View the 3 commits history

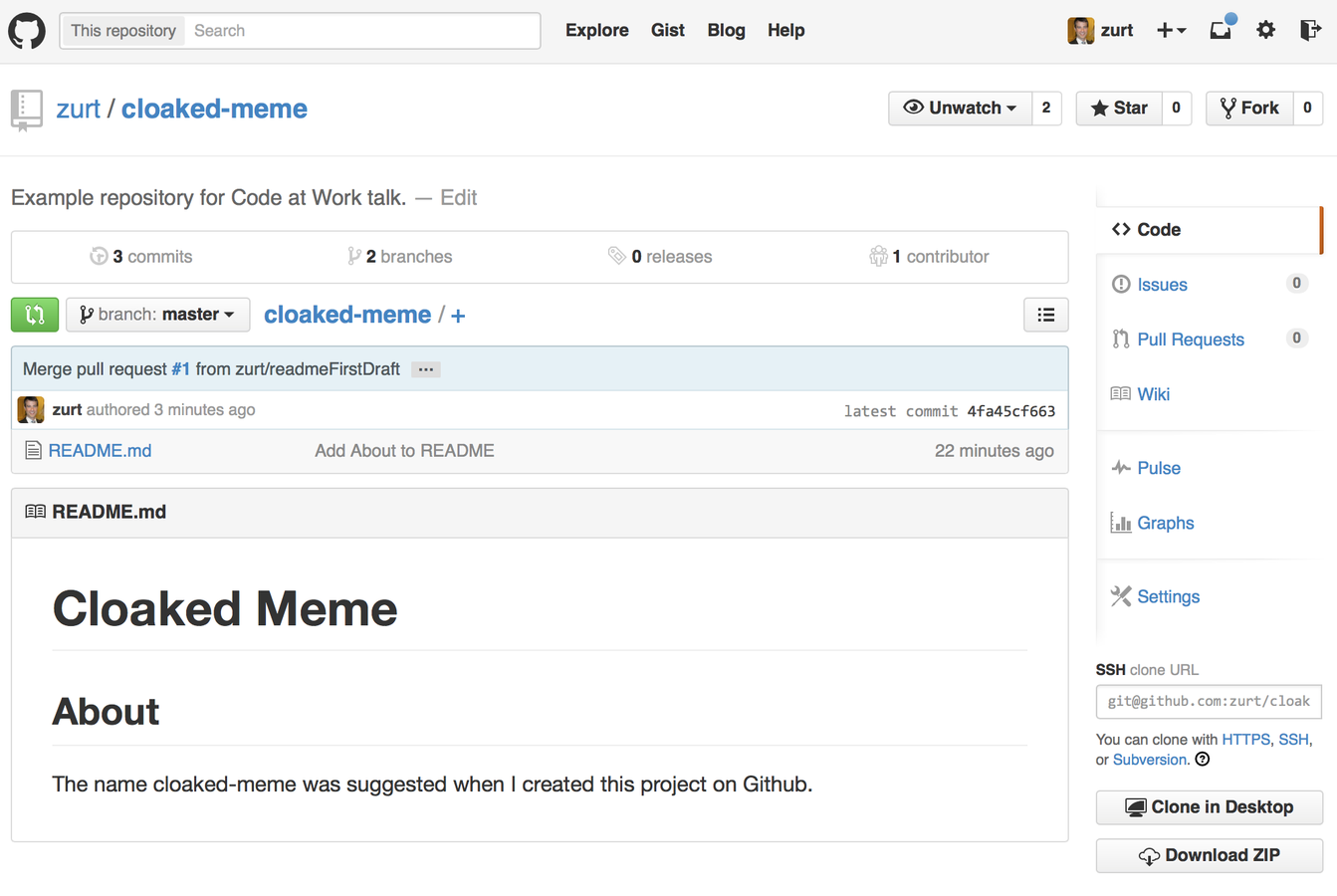click(141, 257)
